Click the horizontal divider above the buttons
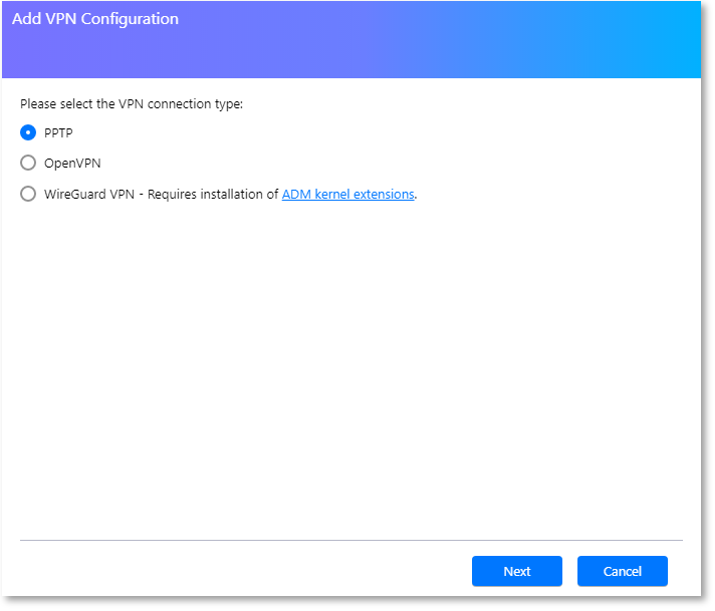This screenshot has width=715, height=611. click(351, 540)
